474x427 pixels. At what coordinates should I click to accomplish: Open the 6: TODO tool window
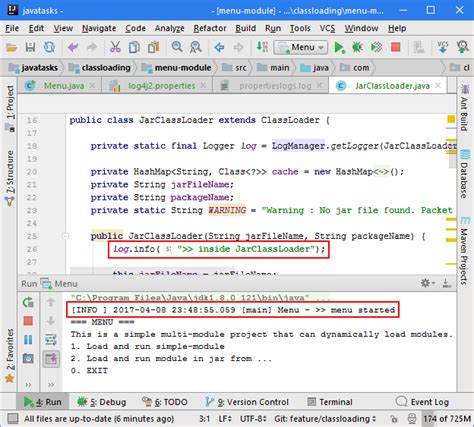point(165,402)
